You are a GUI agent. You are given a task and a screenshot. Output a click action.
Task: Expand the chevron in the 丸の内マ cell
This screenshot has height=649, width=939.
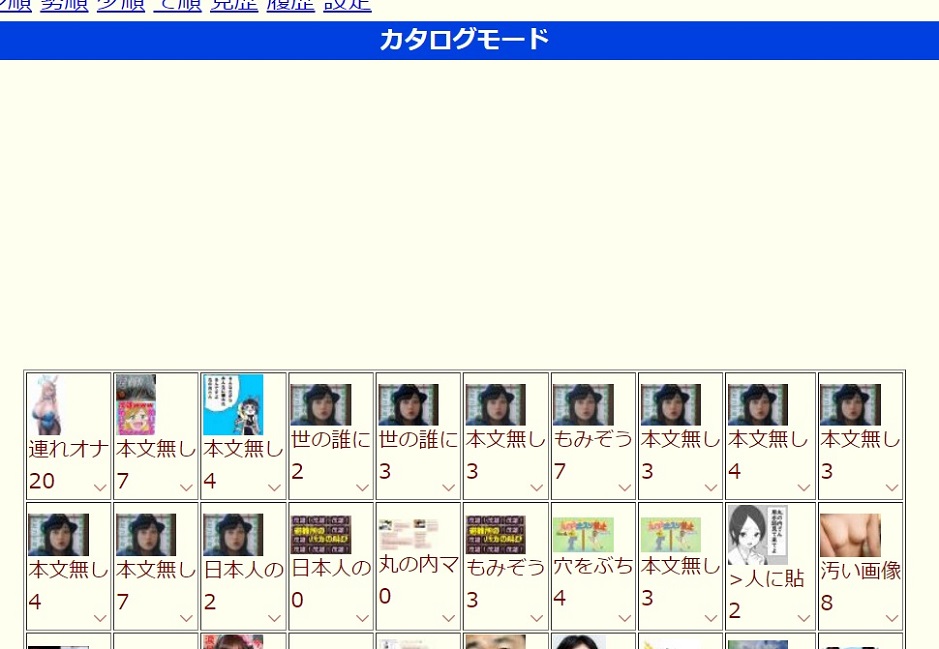click(x=448, y=618)
